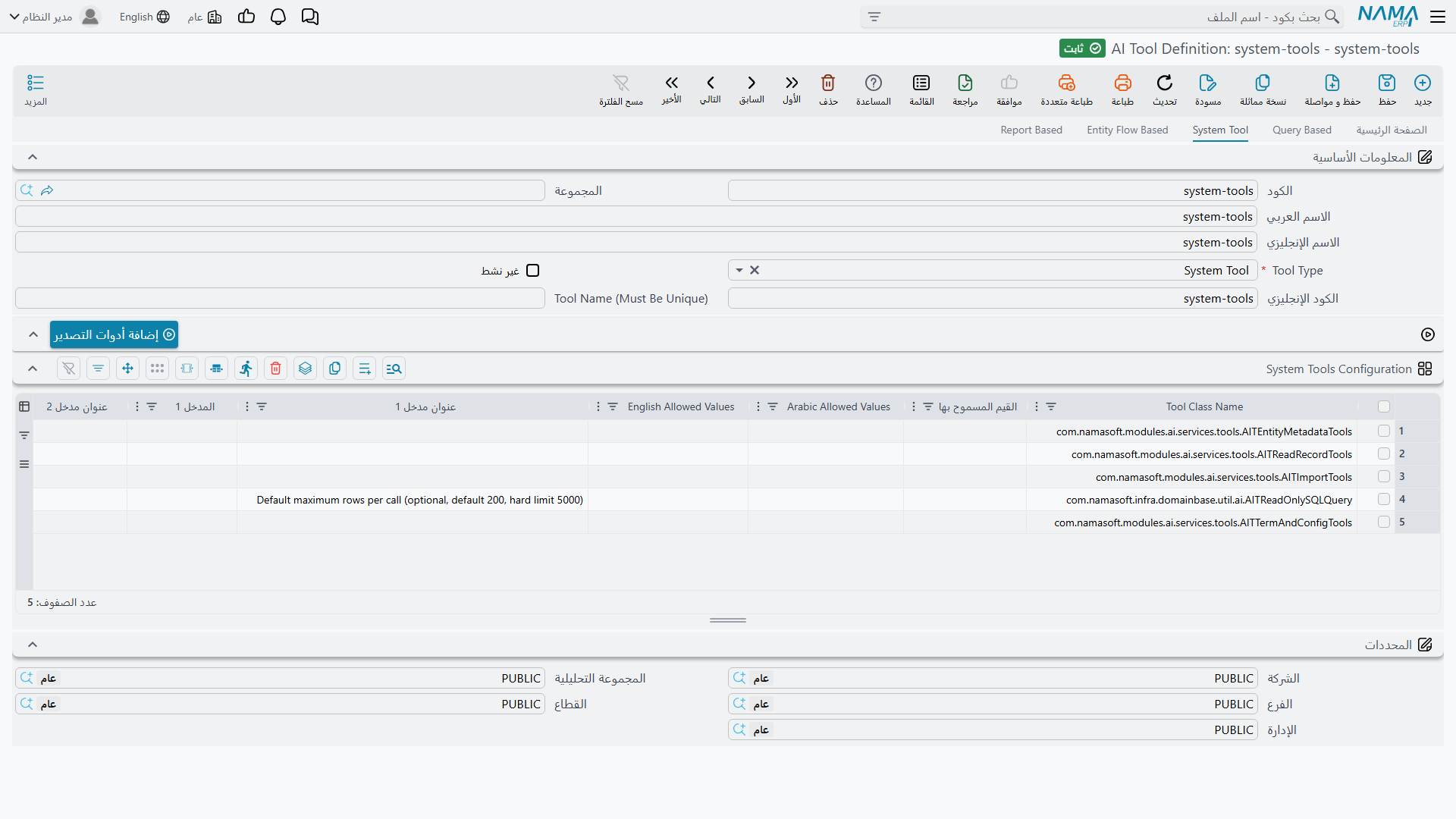1456x819 pixels.
Task: Click the حذف (Delete) trash icon in the main toolbar
Action: click(x=828, y=83)
